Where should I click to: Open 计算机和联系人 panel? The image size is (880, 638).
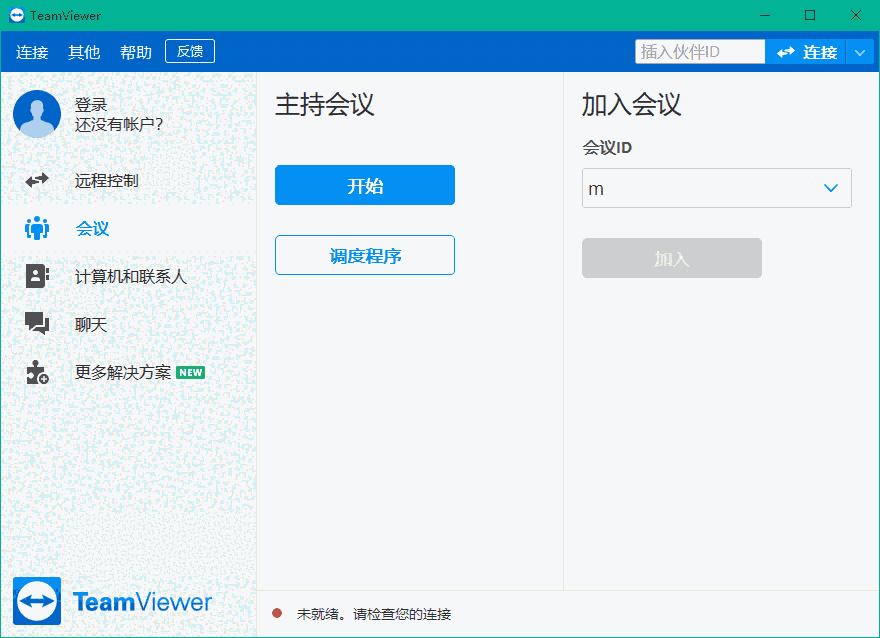click(128, 277)
